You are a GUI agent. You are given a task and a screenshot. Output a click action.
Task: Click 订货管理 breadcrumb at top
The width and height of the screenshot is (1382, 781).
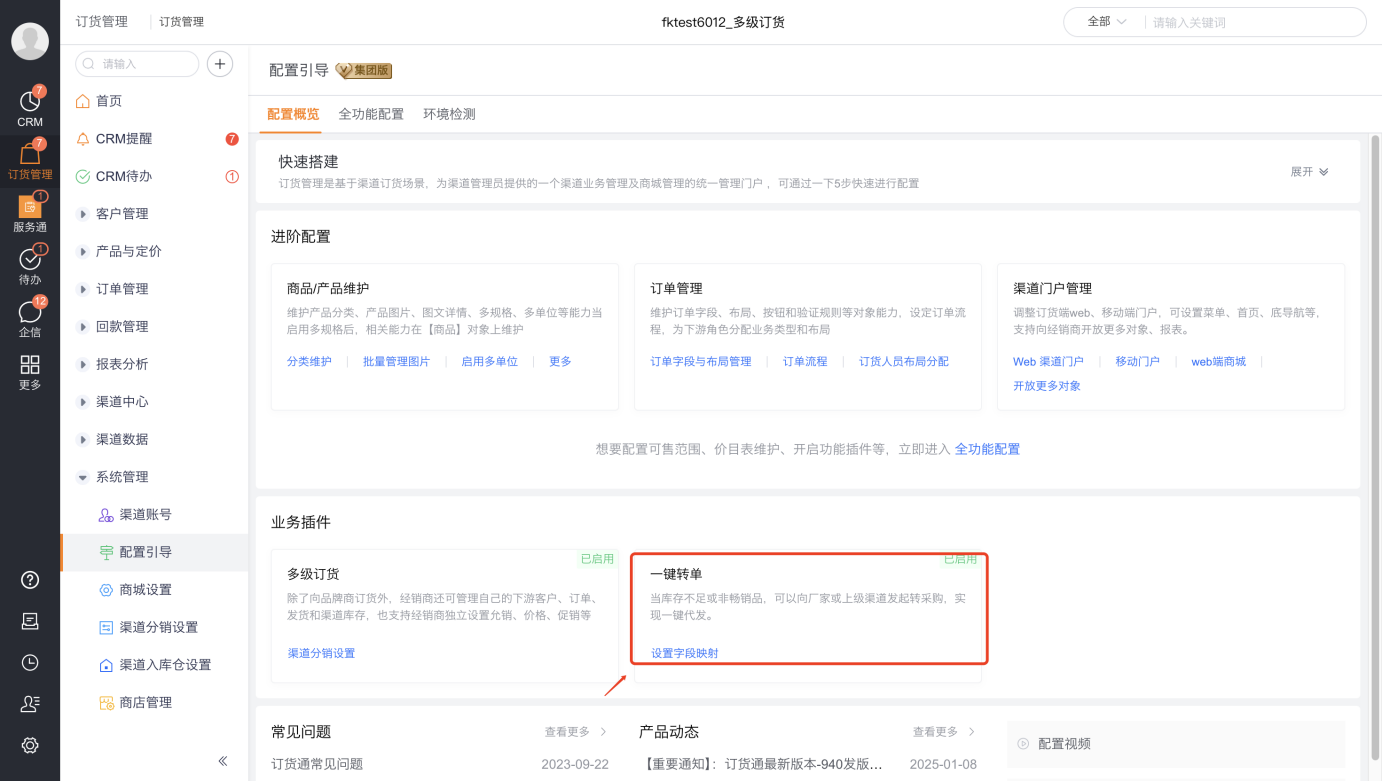tap(181, 22)
